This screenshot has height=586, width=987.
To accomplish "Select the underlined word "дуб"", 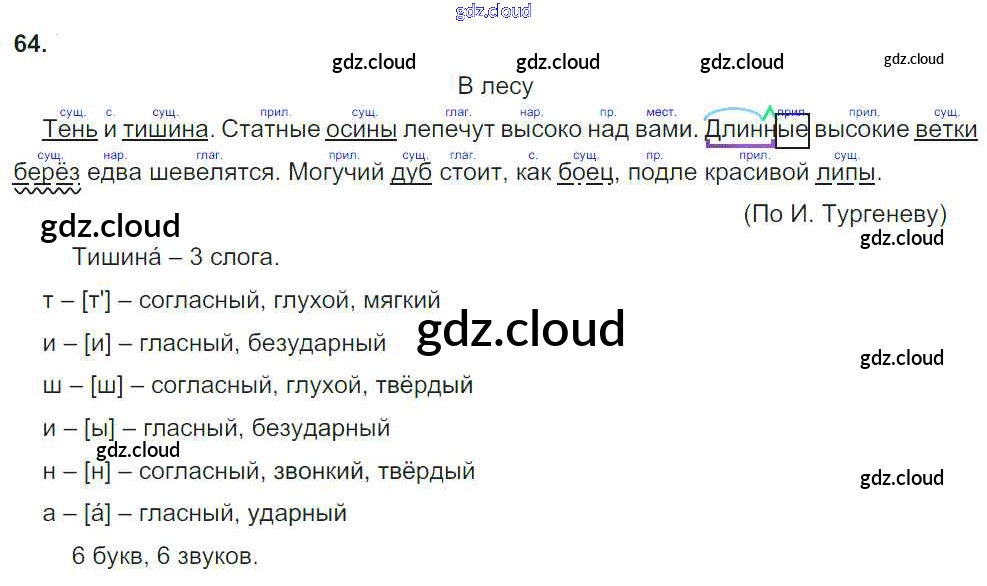I will pos(410,172).
